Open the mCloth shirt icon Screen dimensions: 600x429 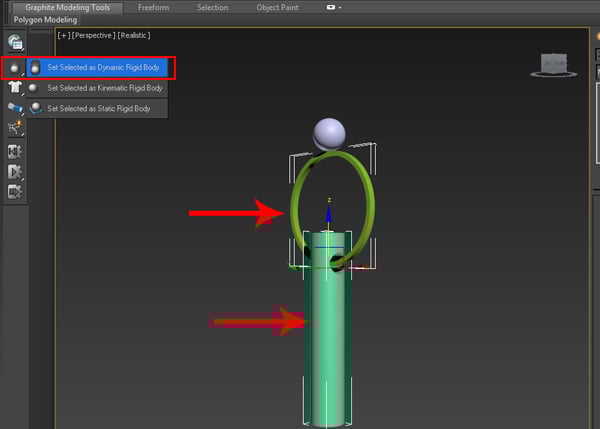[15, 87]
